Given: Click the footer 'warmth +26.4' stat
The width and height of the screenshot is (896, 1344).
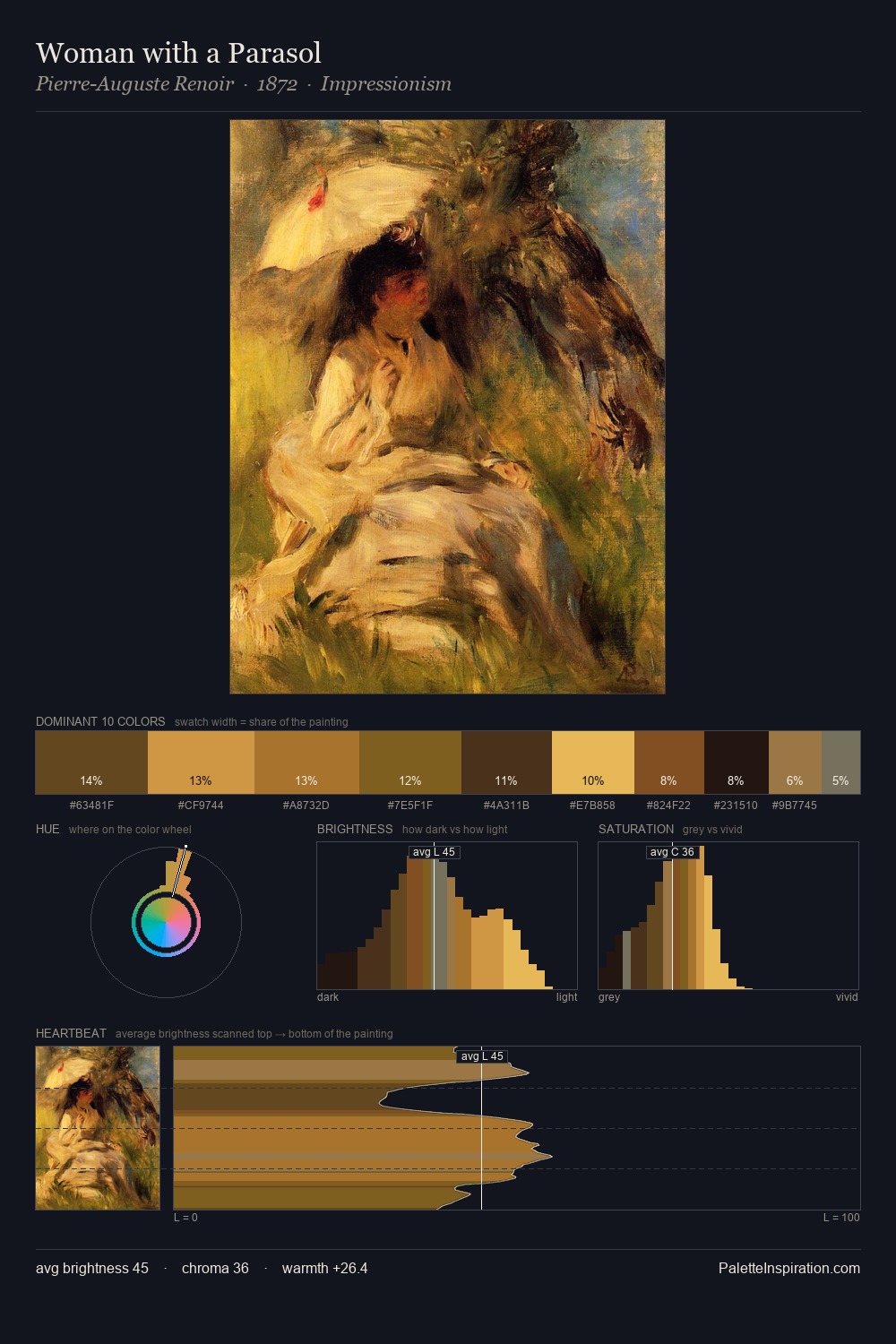Looking at the screenshot, I should click(324, 1268).
